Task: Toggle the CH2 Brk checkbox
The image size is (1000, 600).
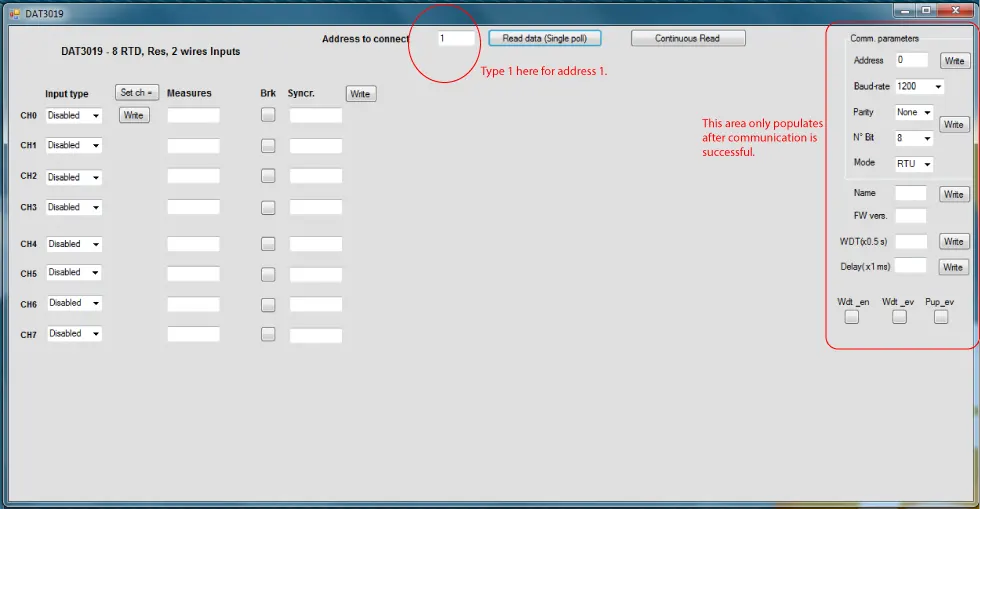Action: pos(268,176)
